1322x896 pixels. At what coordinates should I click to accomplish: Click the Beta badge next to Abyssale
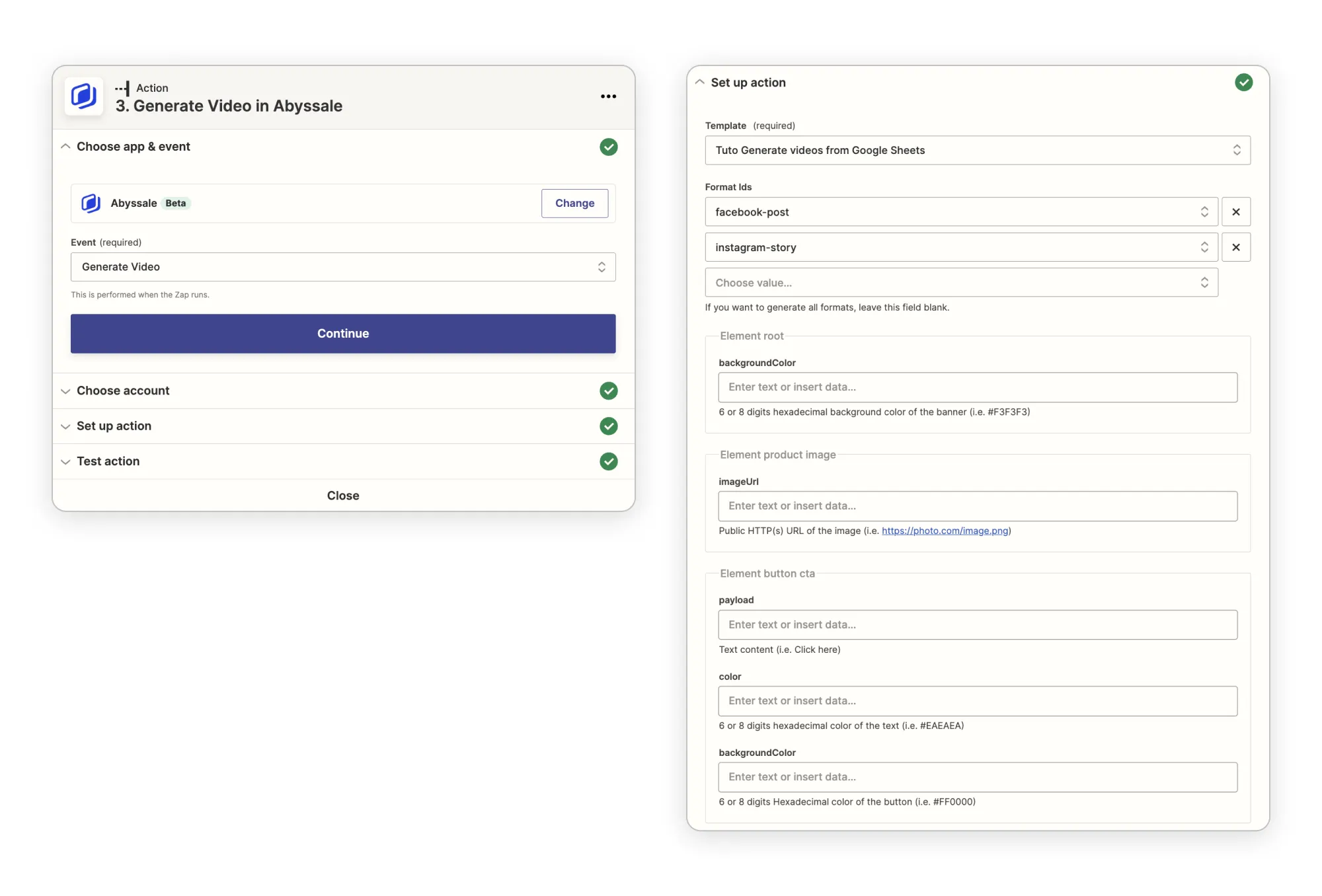click(175, 204)
